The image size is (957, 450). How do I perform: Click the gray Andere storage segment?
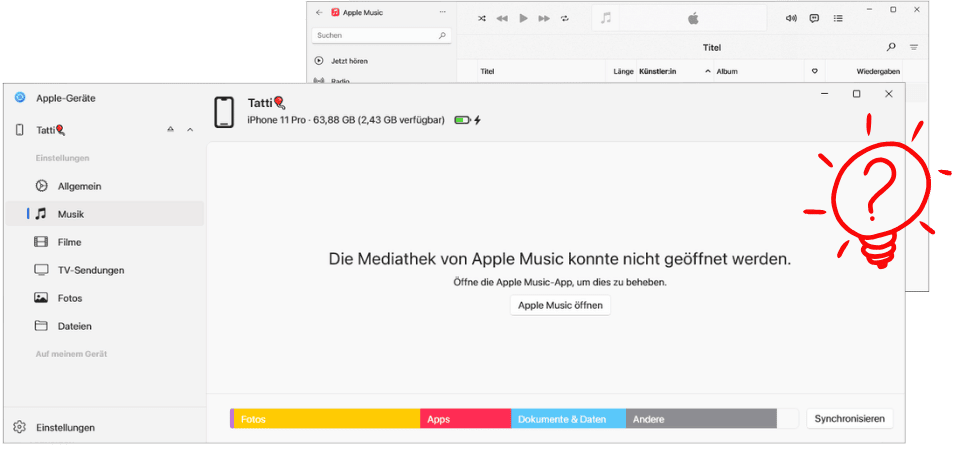click(701, 419)
